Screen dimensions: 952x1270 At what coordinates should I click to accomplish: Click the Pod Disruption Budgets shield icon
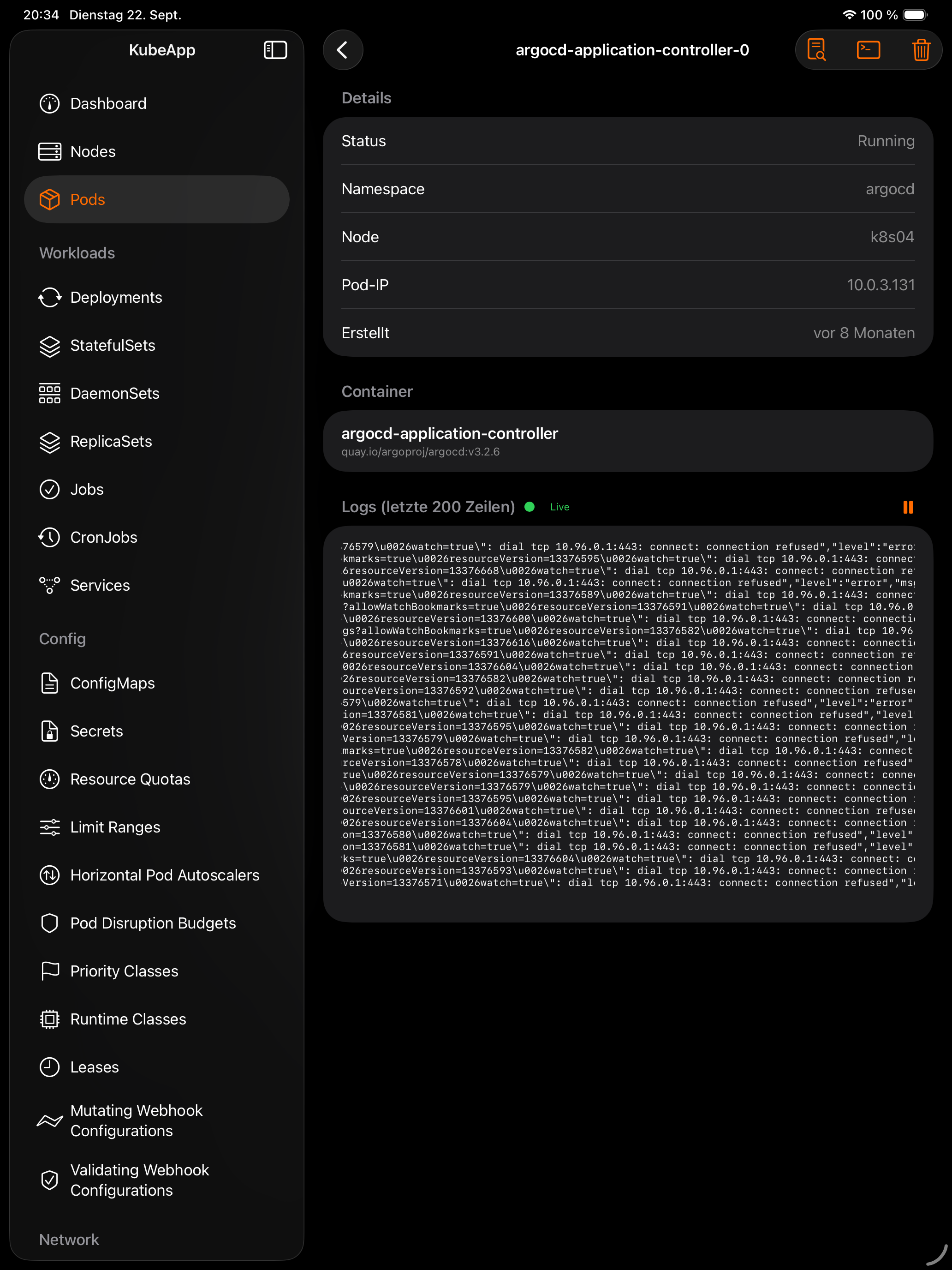point(50,923)
